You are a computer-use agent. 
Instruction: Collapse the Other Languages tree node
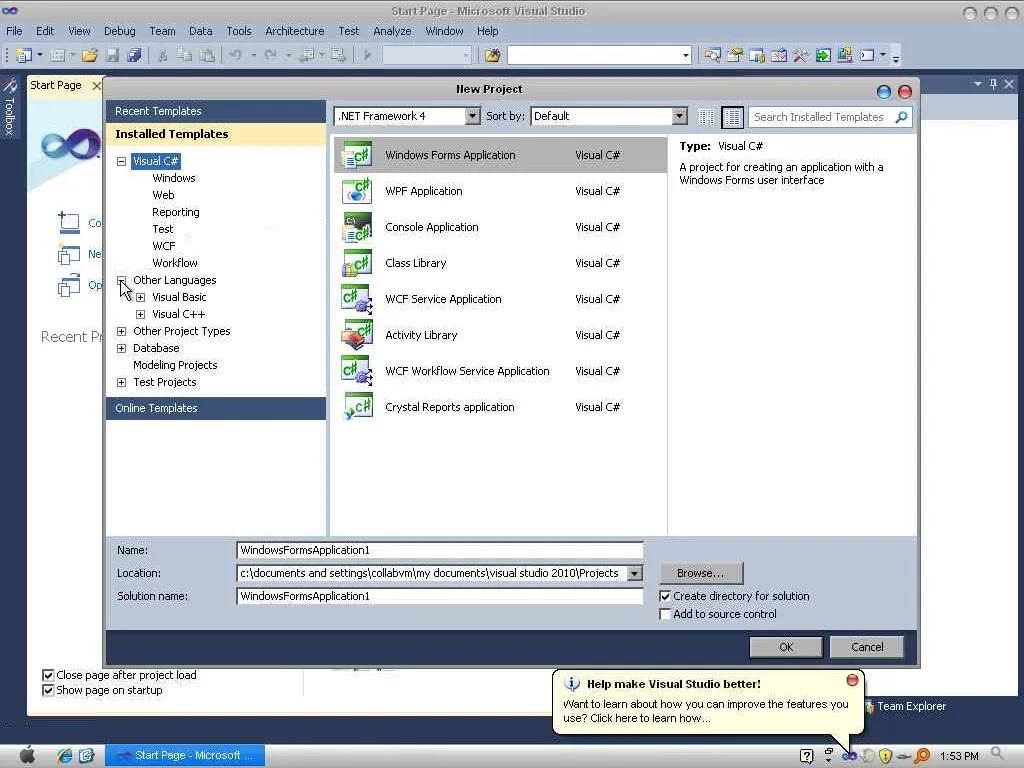pyautogui.click(x=121, y=280)
